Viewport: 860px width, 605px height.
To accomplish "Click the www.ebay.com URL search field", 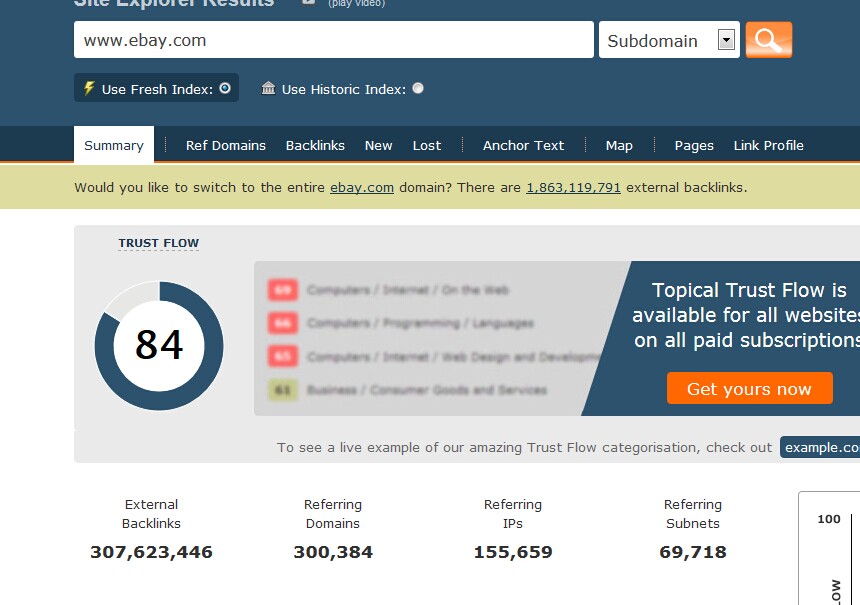I will tap(333, 39).
